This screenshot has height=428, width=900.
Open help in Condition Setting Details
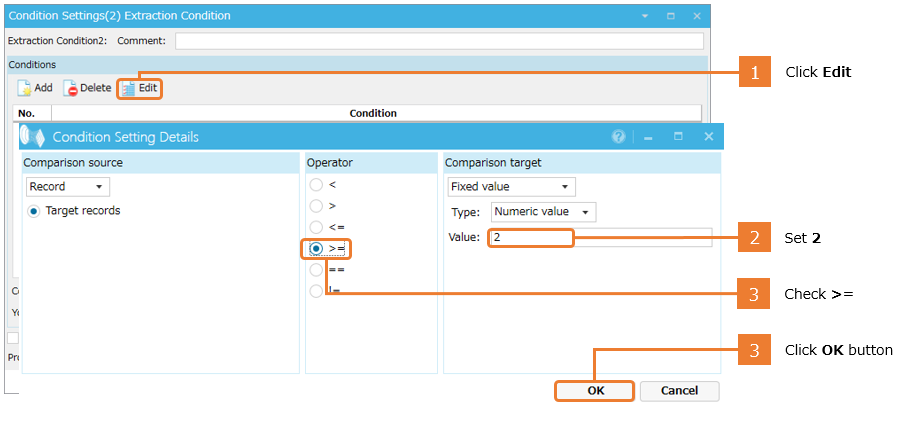pyautogui.click(x=618, y=137)
